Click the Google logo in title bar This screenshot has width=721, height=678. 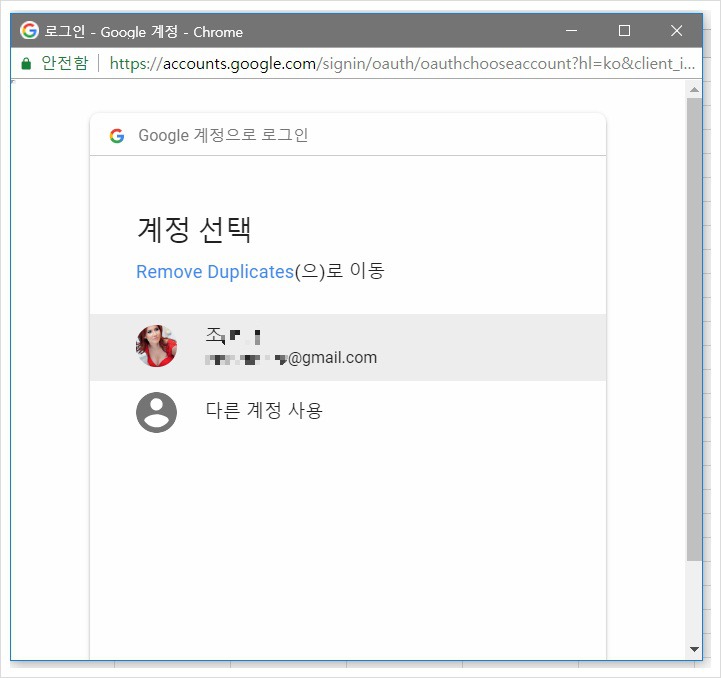pos(29,30)
